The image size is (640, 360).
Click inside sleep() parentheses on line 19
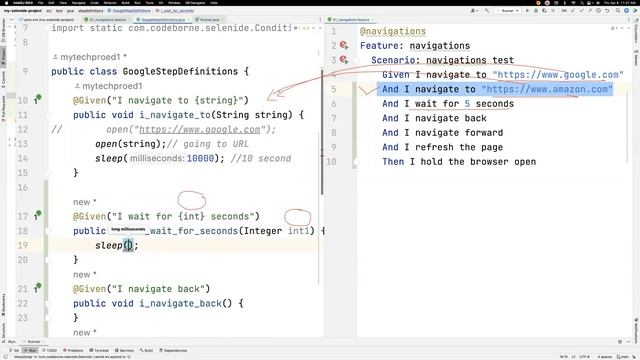point(128,245)
